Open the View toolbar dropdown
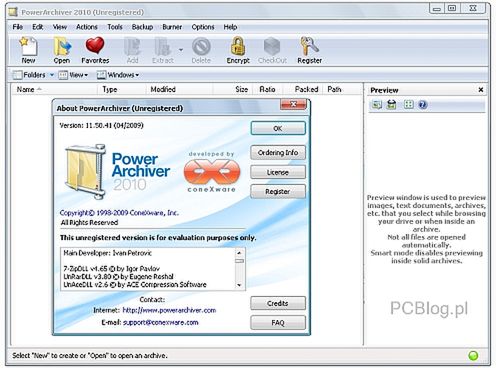This screenshot has height=368, width=496. 73,75
